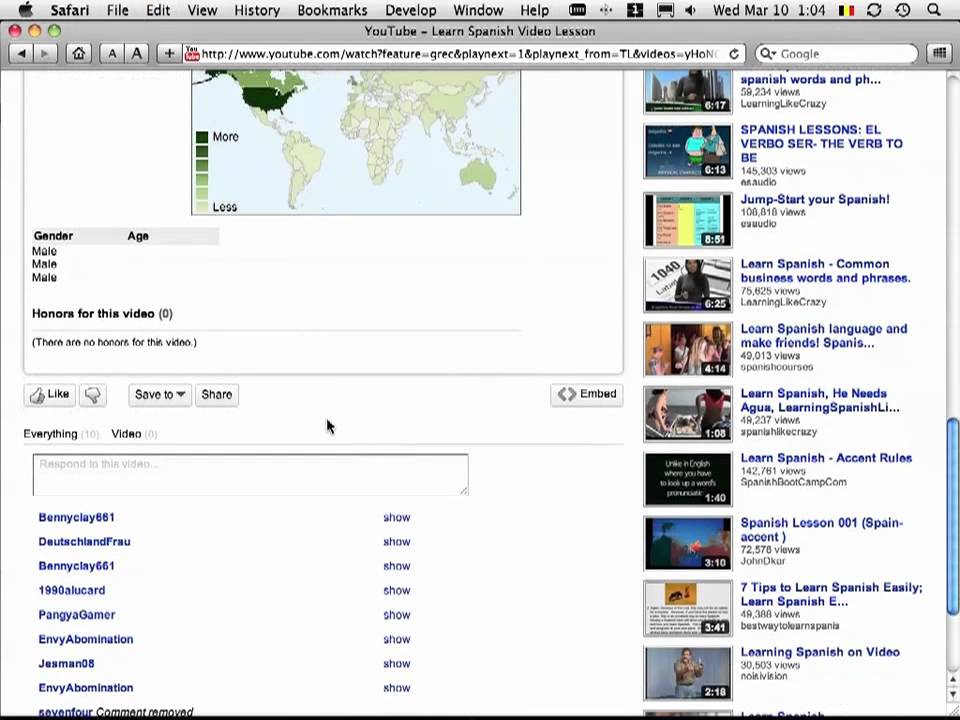Open the Develop menu
This screenshot has height=720, width=960.
point(410,10)
